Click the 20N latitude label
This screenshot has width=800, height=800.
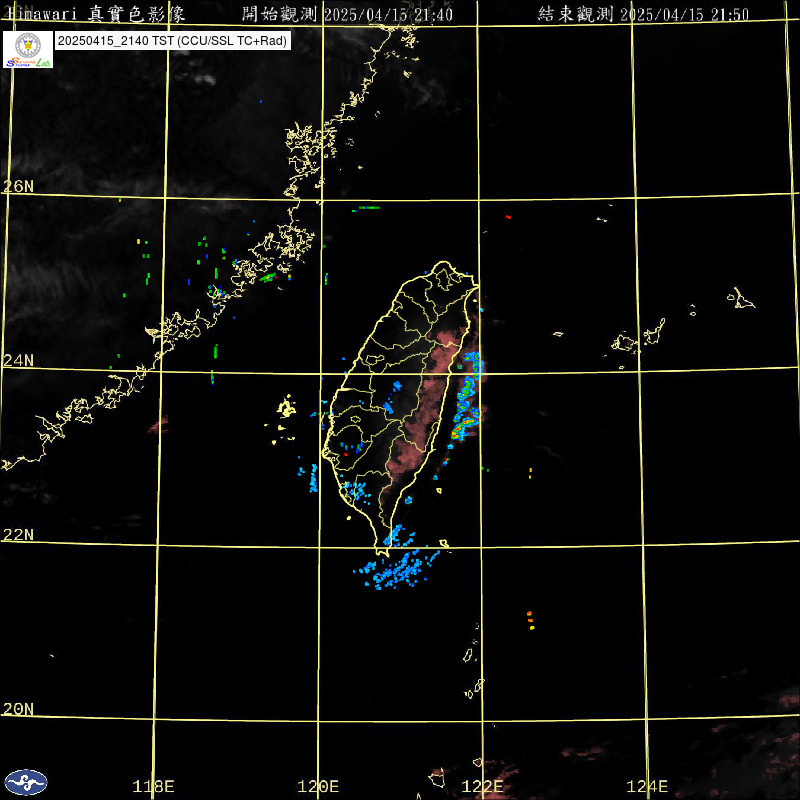tap(18, 708)
